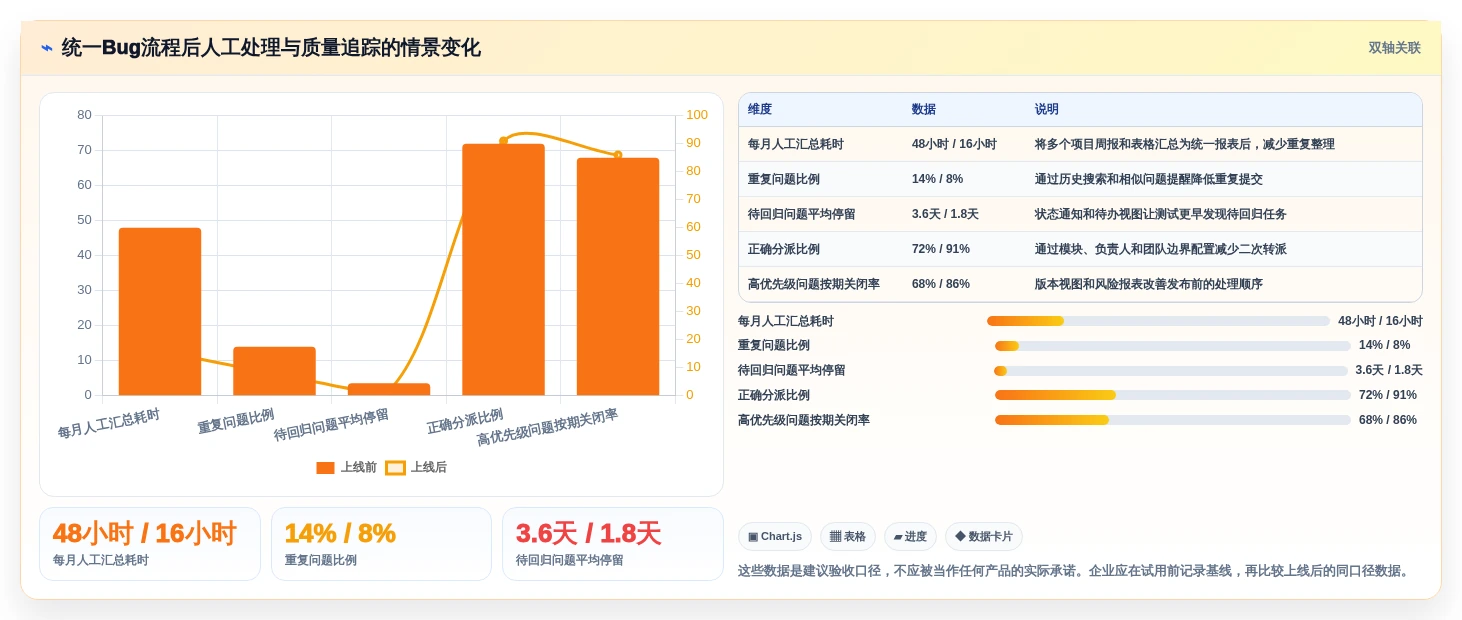Viewport: 1462px width, 620px height.
Task: Toggle the 上线前 legend item
Action: pos(346,467)
